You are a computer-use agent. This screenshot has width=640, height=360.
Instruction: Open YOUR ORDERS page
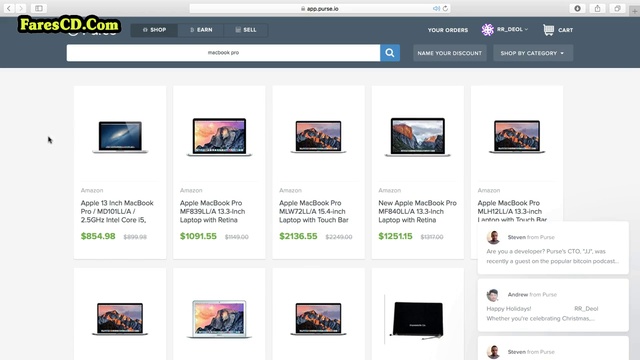[448, 30]
